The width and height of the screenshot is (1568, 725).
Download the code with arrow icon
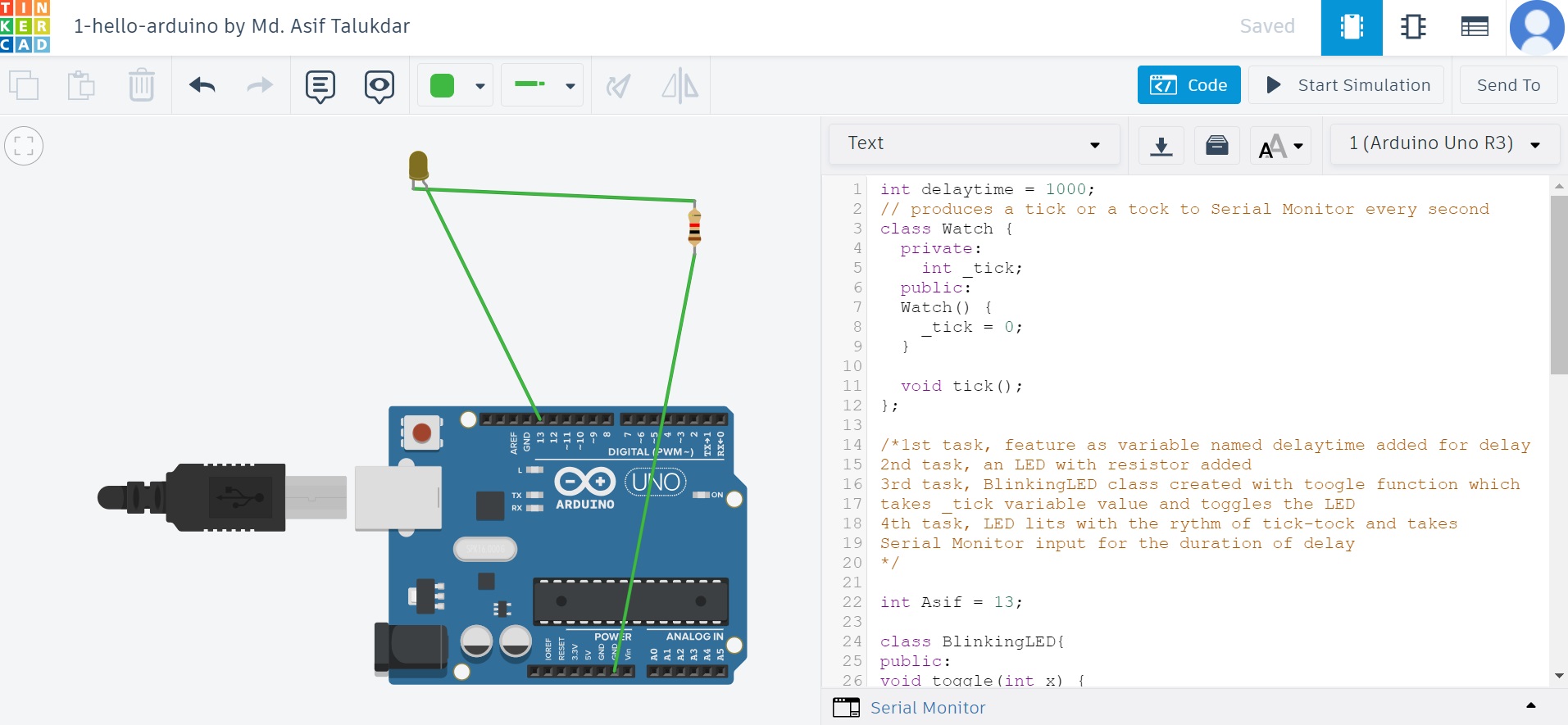1161,146
